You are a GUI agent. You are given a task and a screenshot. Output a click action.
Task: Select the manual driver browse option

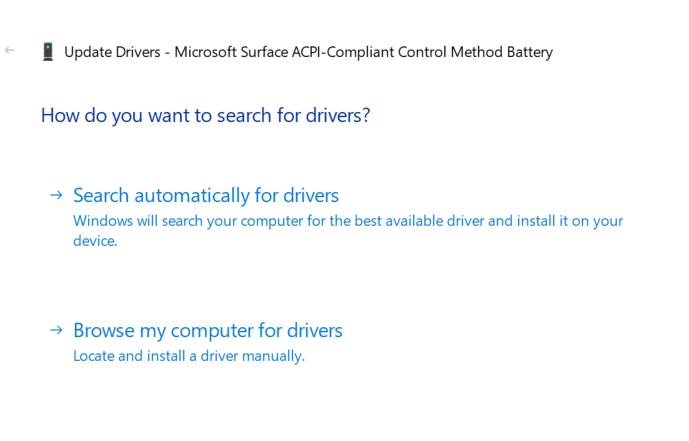196,342
